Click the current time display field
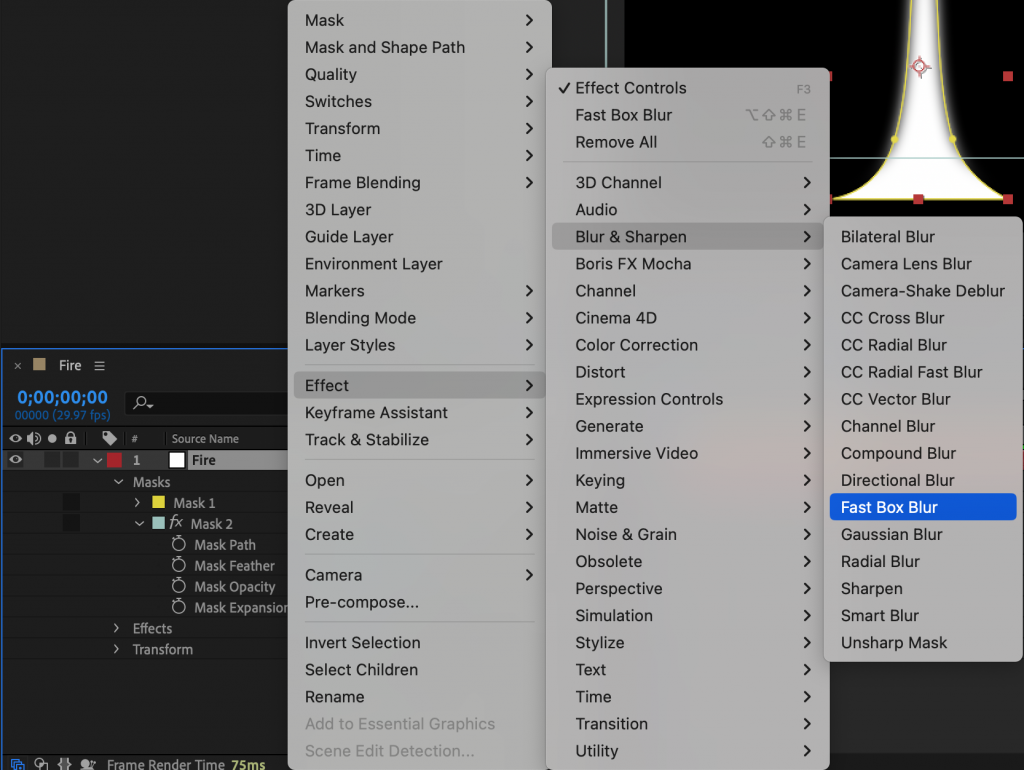 (60, 397)
